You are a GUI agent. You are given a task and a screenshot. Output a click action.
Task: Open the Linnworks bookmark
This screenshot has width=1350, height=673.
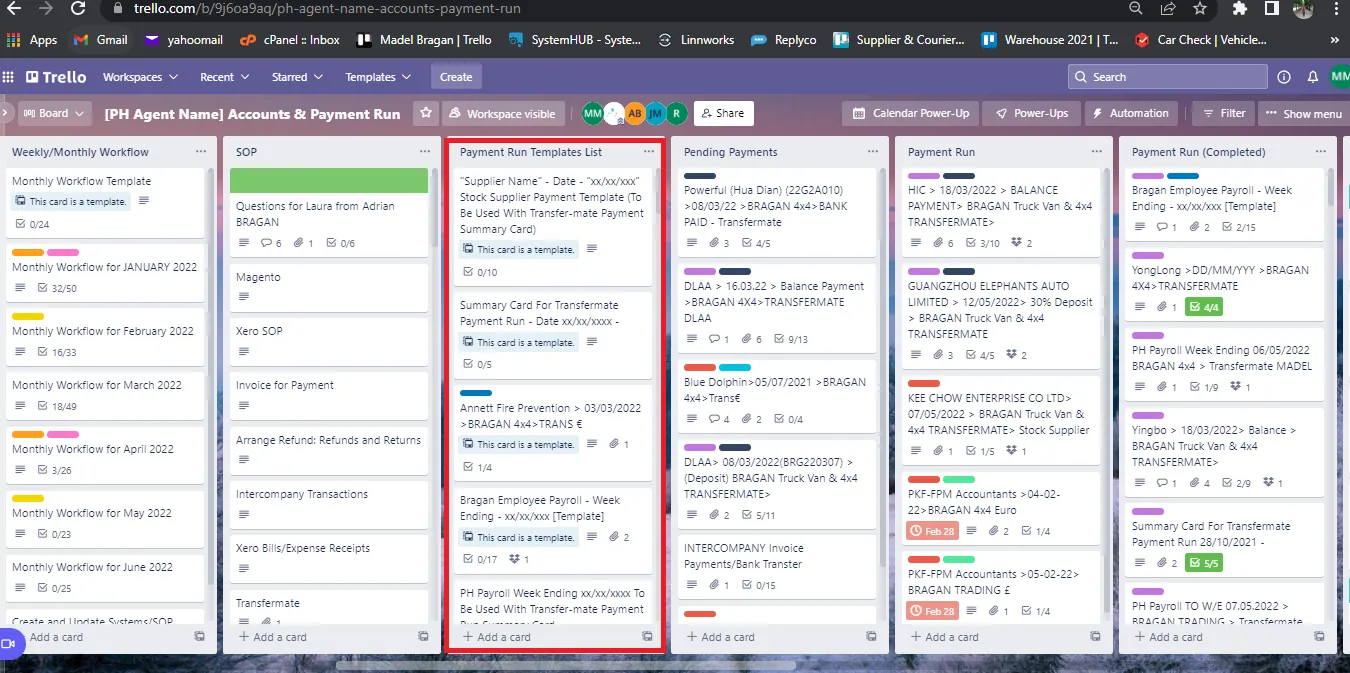[696, 40]
